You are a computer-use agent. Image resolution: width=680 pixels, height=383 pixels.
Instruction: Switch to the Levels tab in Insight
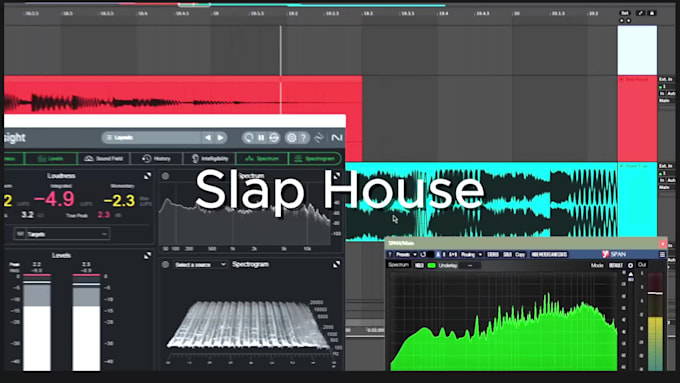(51, 159)
